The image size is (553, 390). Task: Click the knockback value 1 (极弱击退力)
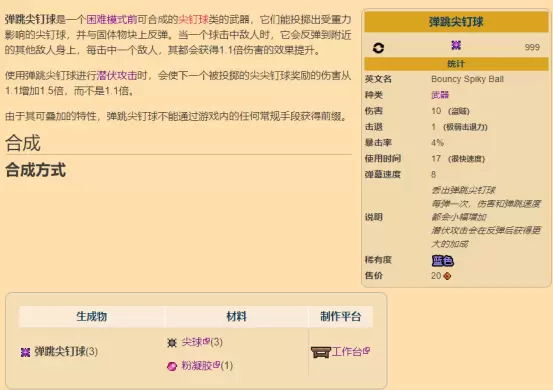pyautogui.click(x=459, y=127)
